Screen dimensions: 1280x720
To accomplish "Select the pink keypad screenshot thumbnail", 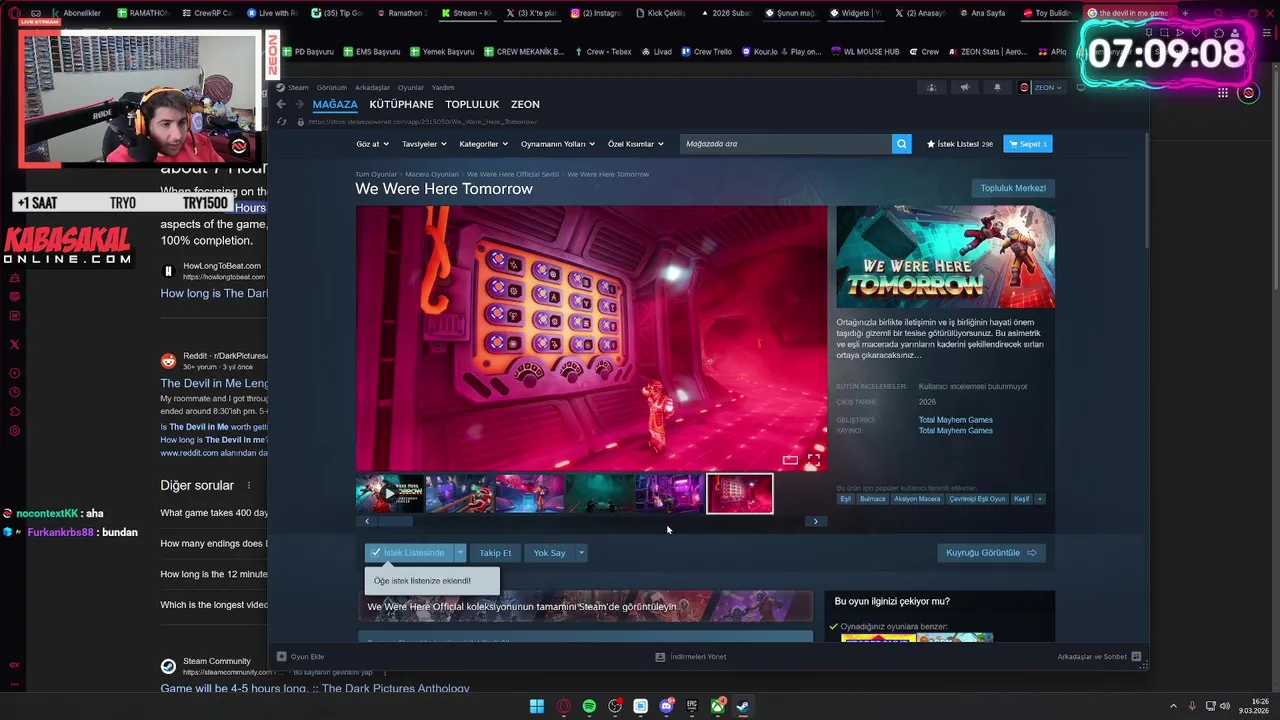I will click(740, 494).
